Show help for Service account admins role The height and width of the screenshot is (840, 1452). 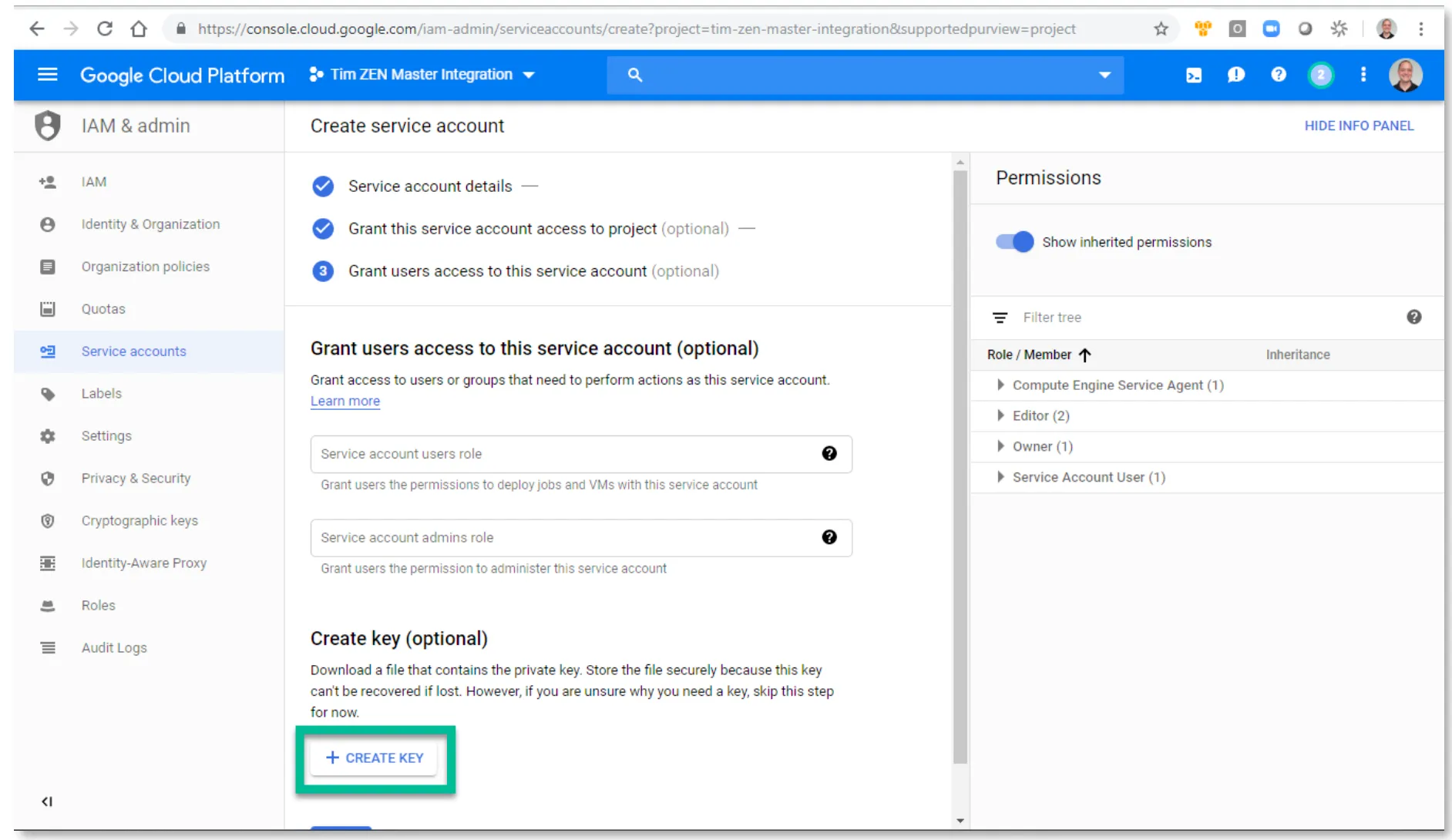(x=829, y=538)
